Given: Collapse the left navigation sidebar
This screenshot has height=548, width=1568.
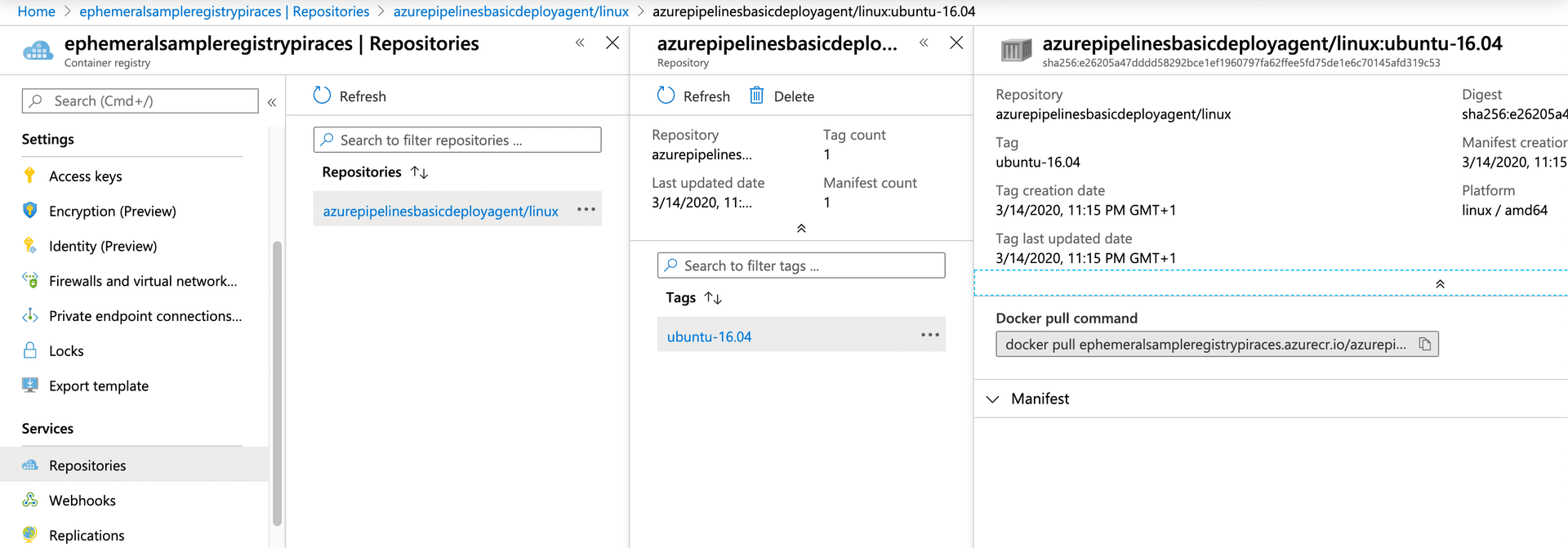Looking at the screenshot, I should coord(272,102).
